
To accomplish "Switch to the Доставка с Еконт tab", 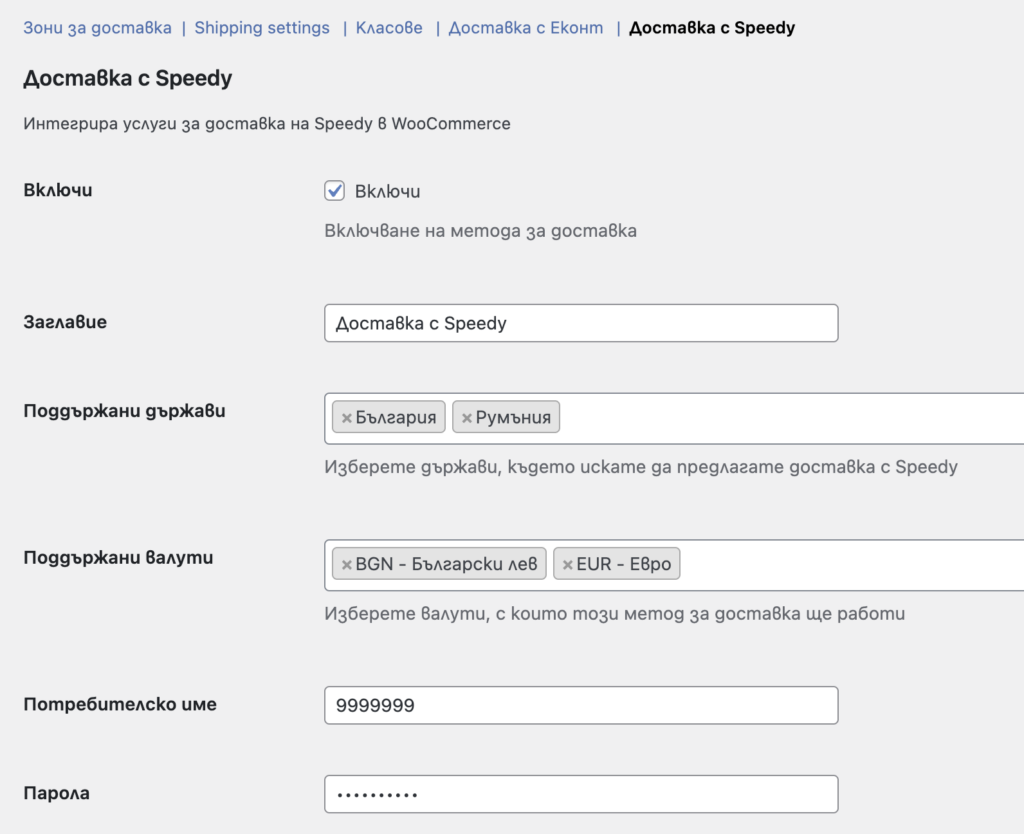I will (526, 27).
